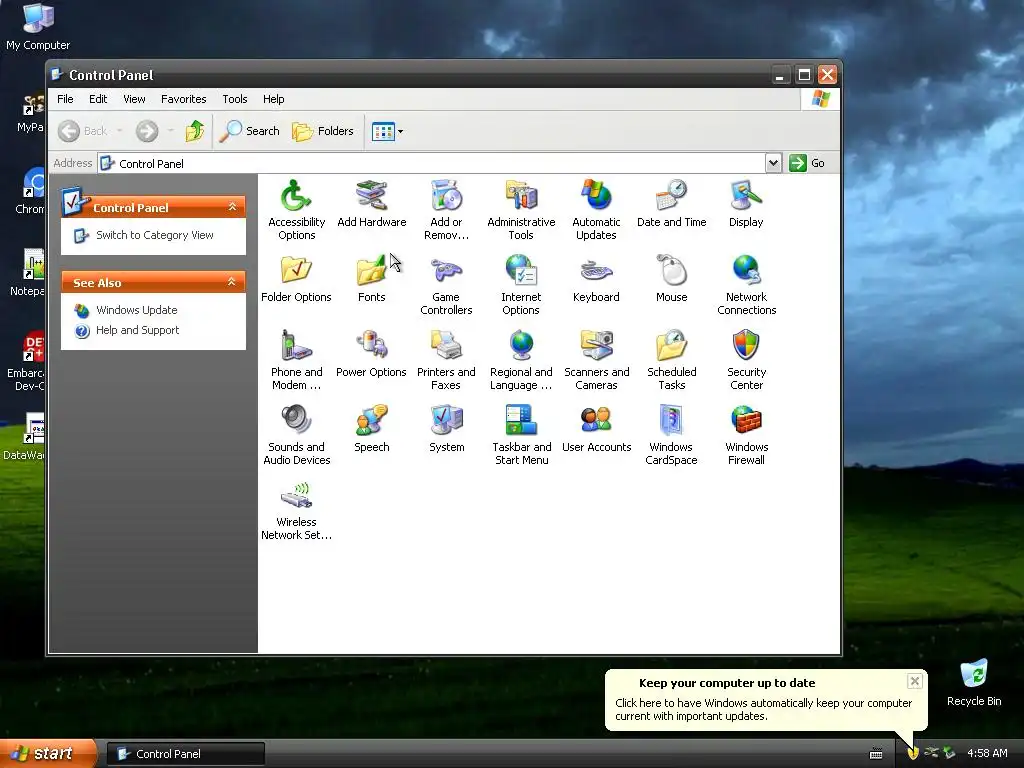Image resolution: width=1024 pixels, height=768 pixels.
Task: Select Add or Remove Programs icon
Action: (x=446, y=210)
